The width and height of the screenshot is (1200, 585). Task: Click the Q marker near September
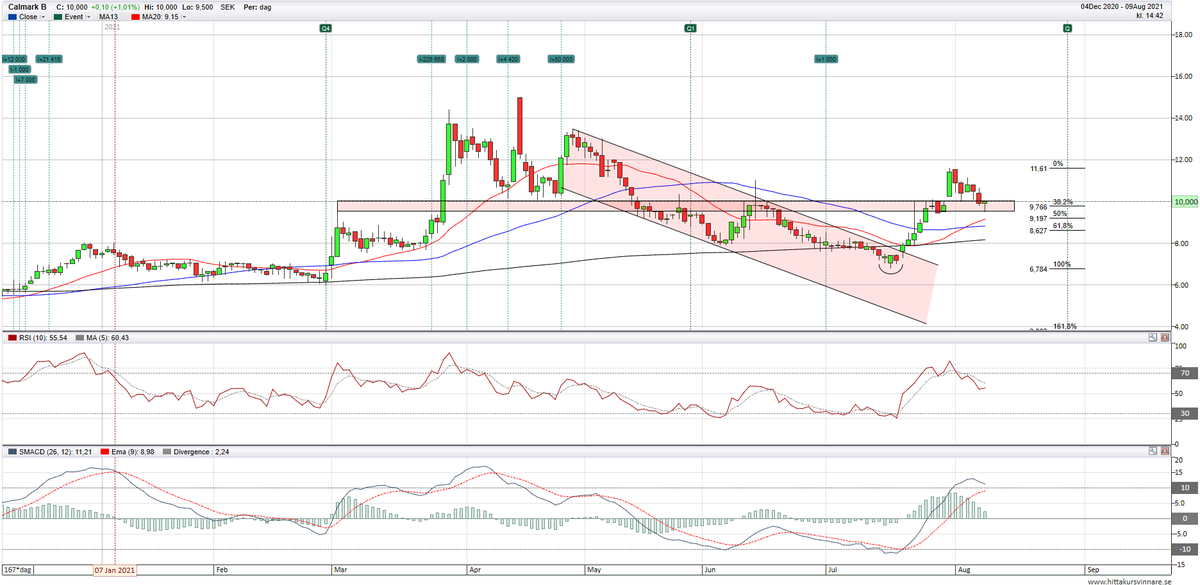(1067, 29)
